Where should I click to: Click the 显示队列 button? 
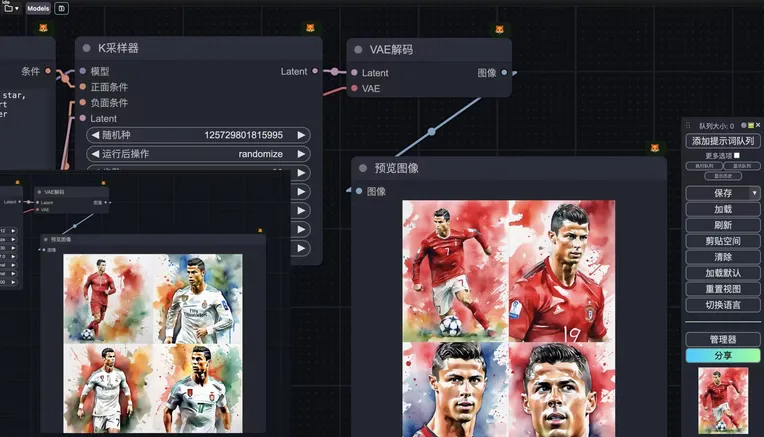[x=742, y=166]
